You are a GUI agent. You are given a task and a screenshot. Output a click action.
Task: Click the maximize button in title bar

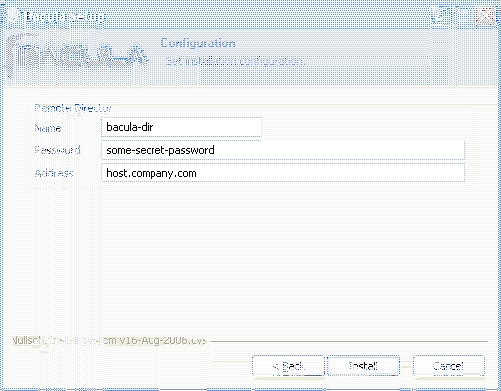pos(463,16)
